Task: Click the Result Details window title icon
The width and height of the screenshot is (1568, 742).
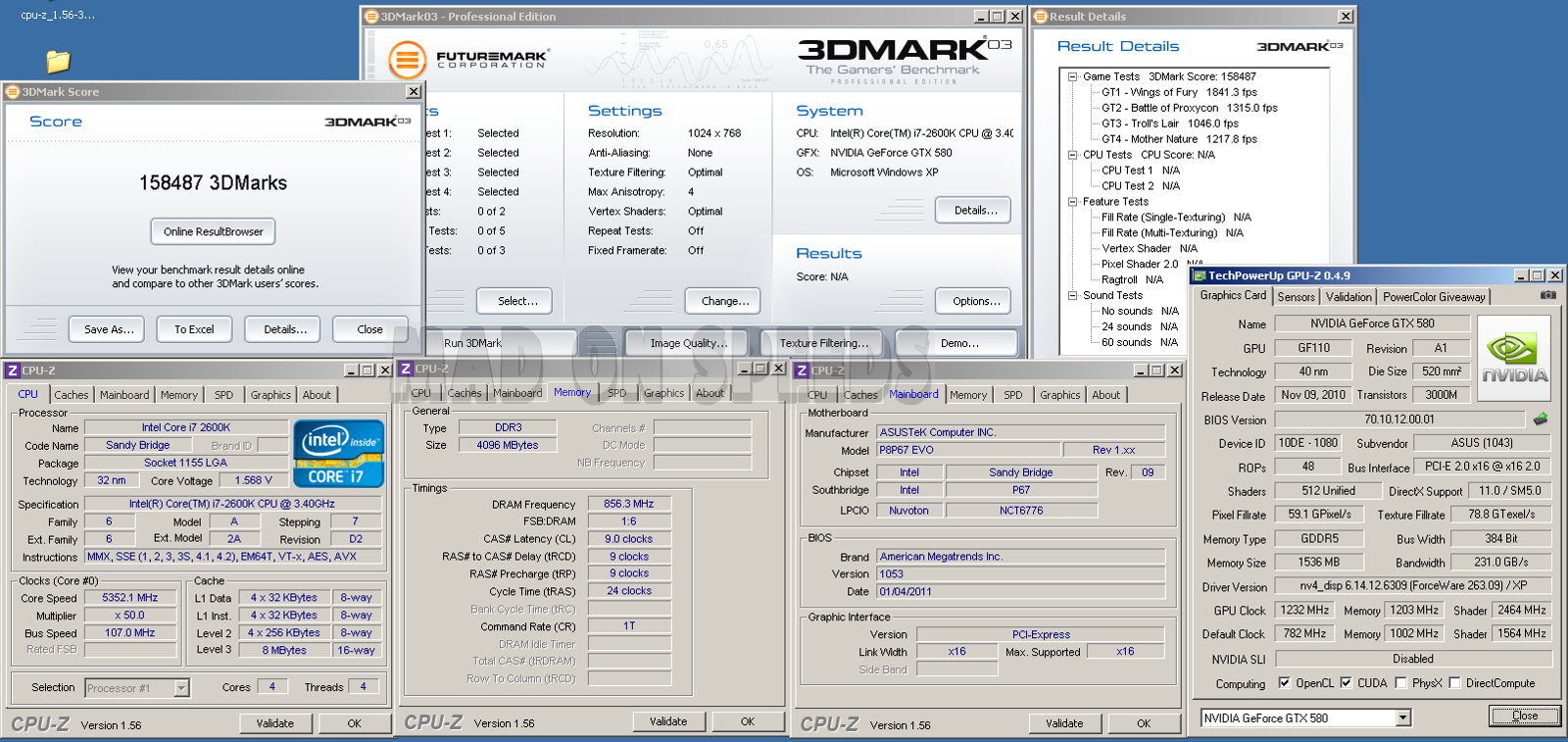Action: [1041, 17]
